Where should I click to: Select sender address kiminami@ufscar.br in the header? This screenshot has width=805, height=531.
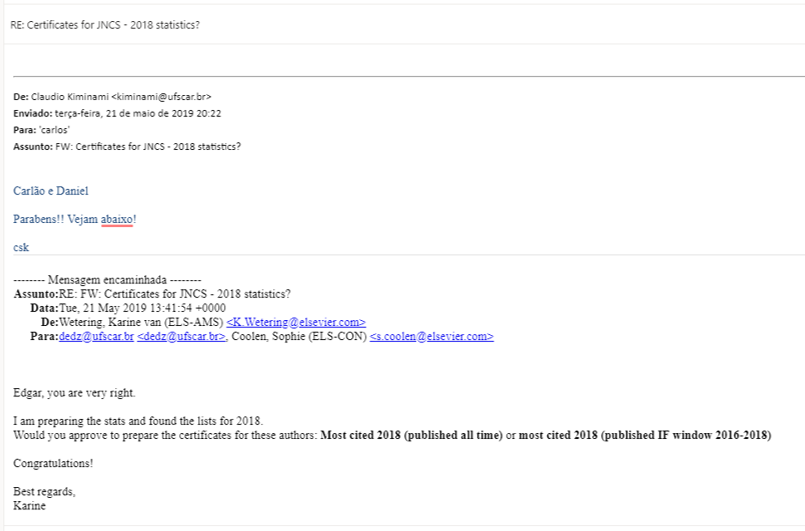(161, 97)
